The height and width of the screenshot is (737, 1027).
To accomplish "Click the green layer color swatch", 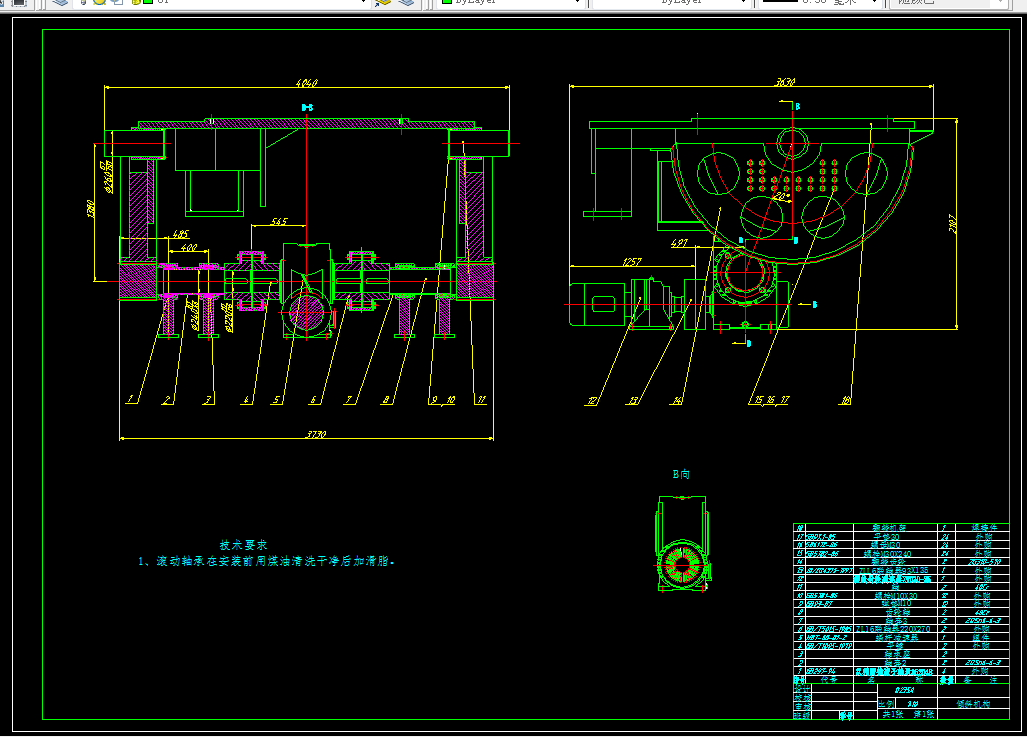I will pyautogui.click(x=147, y=2).
